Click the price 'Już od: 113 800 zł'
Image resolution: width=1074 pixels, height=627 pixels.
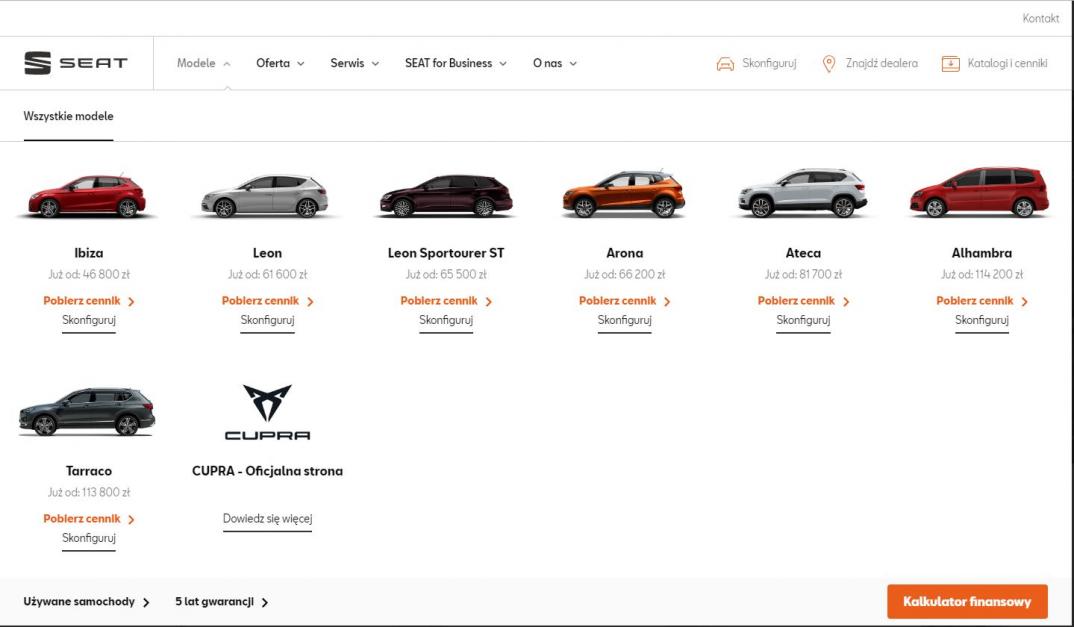(x=89, y=493)
